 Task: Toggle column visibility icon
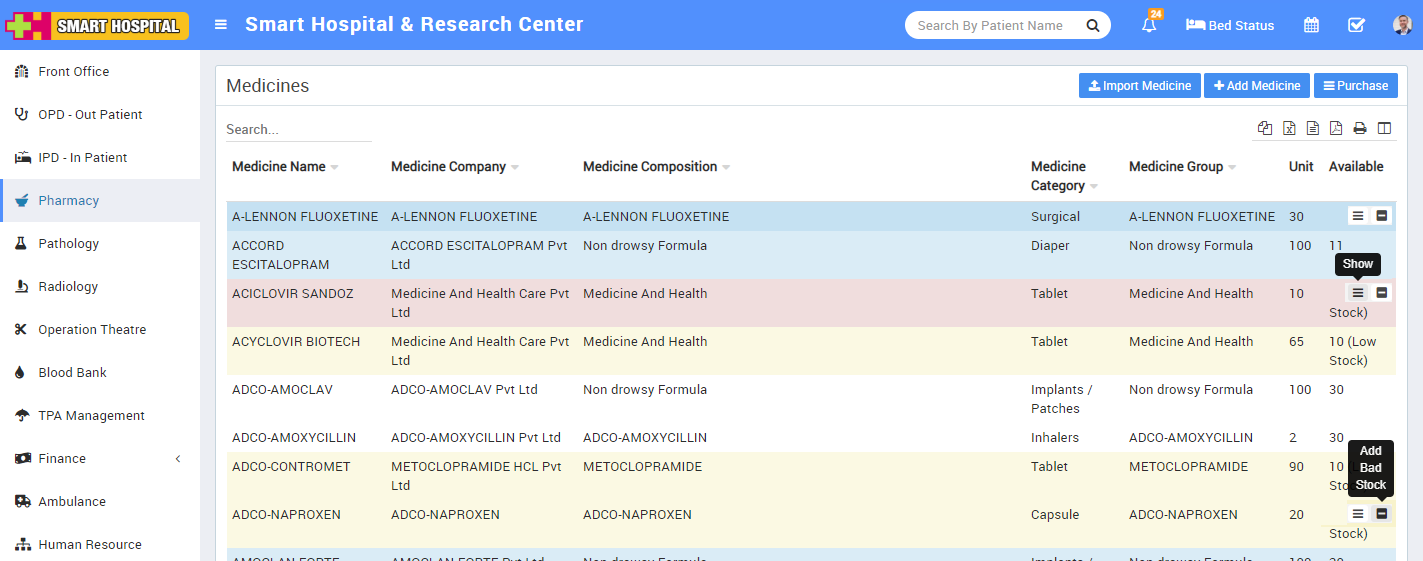pos(1384,128)
